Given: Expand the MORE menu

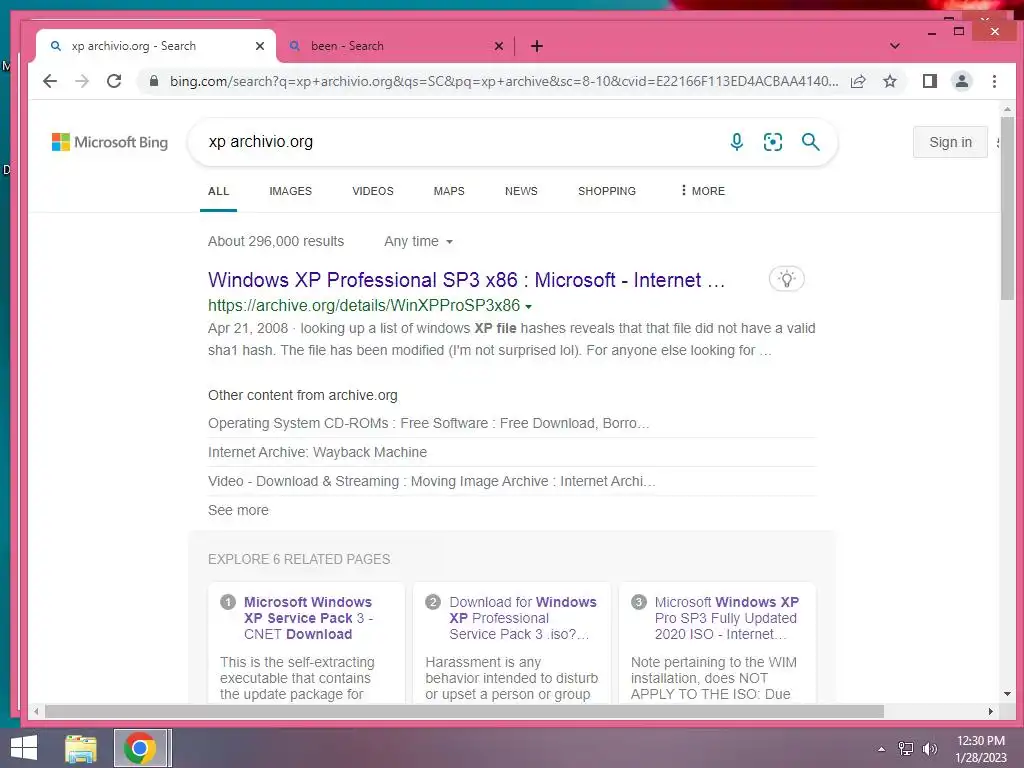Looking at the screenshot, I should [x=703, y=191].
